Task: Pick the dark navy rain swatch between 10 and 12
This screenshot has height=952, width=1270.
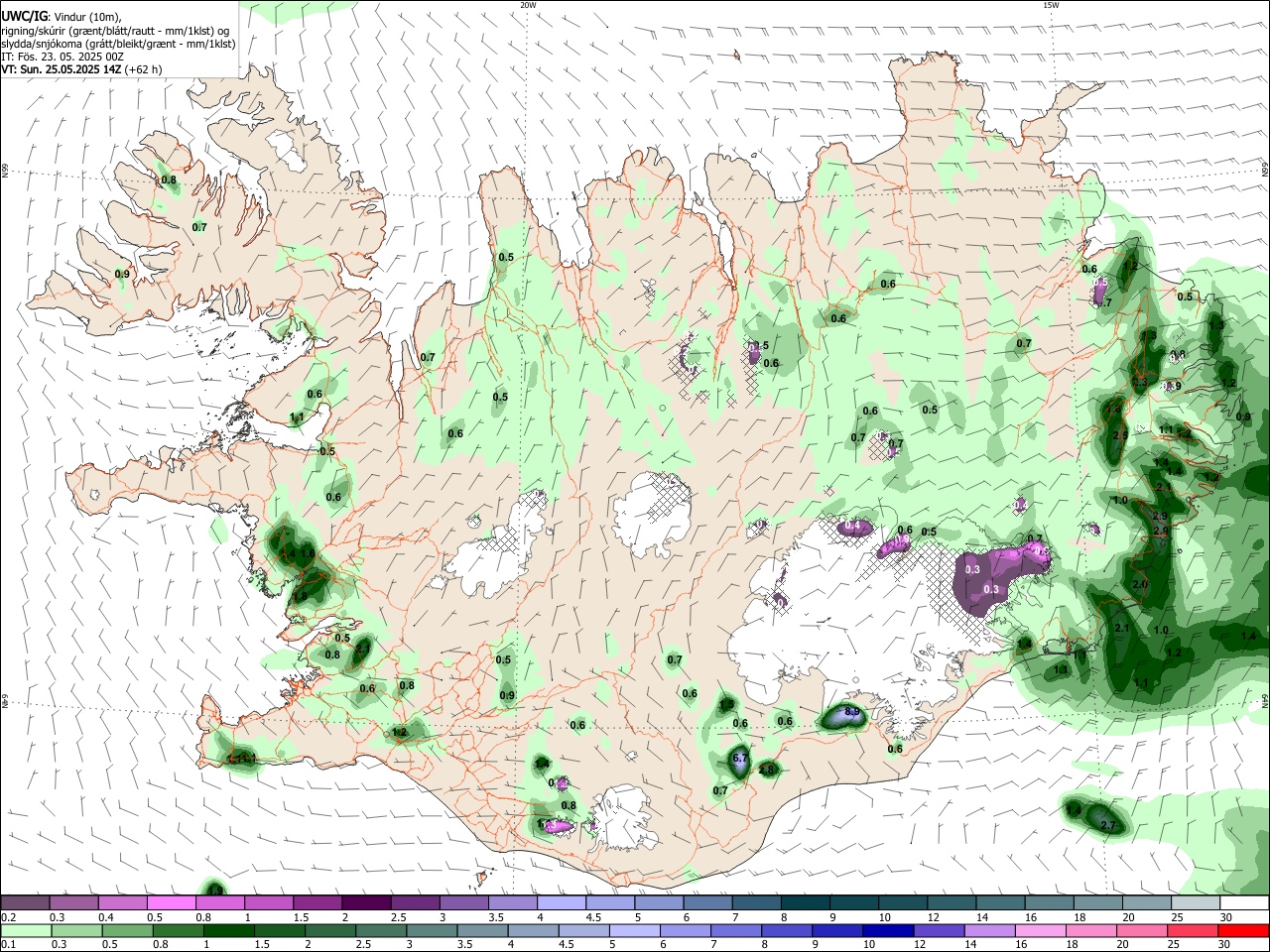Action: (887, 931)
